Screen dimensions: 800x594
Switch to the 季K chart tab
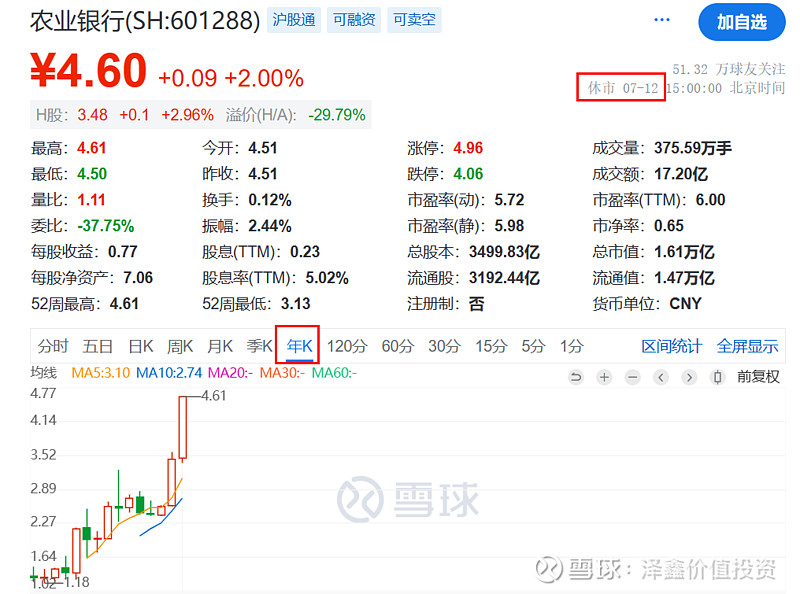click(x=260, y=346)
